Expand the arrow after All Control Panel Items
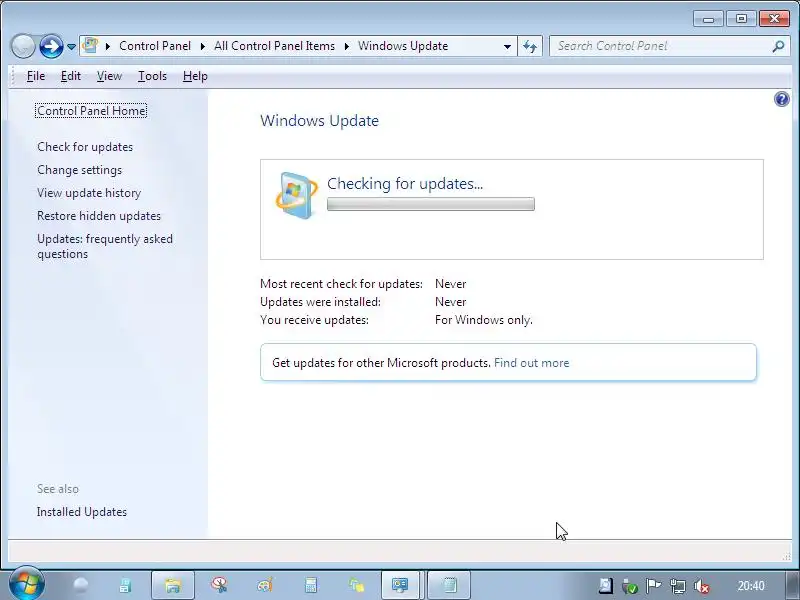 tap(347, 46)
